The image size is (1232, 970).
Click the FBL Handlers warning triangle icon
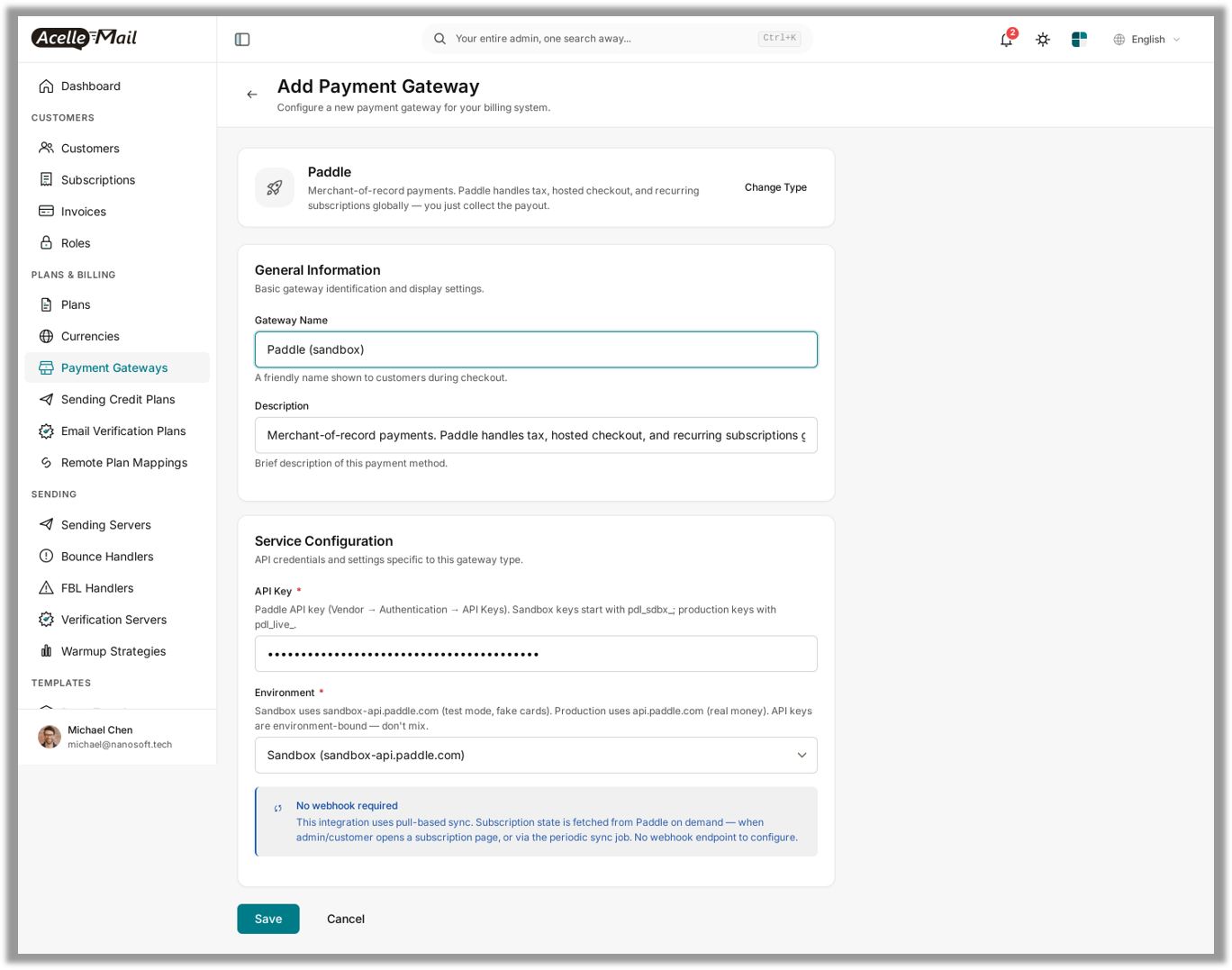click(x=46, y=587)
